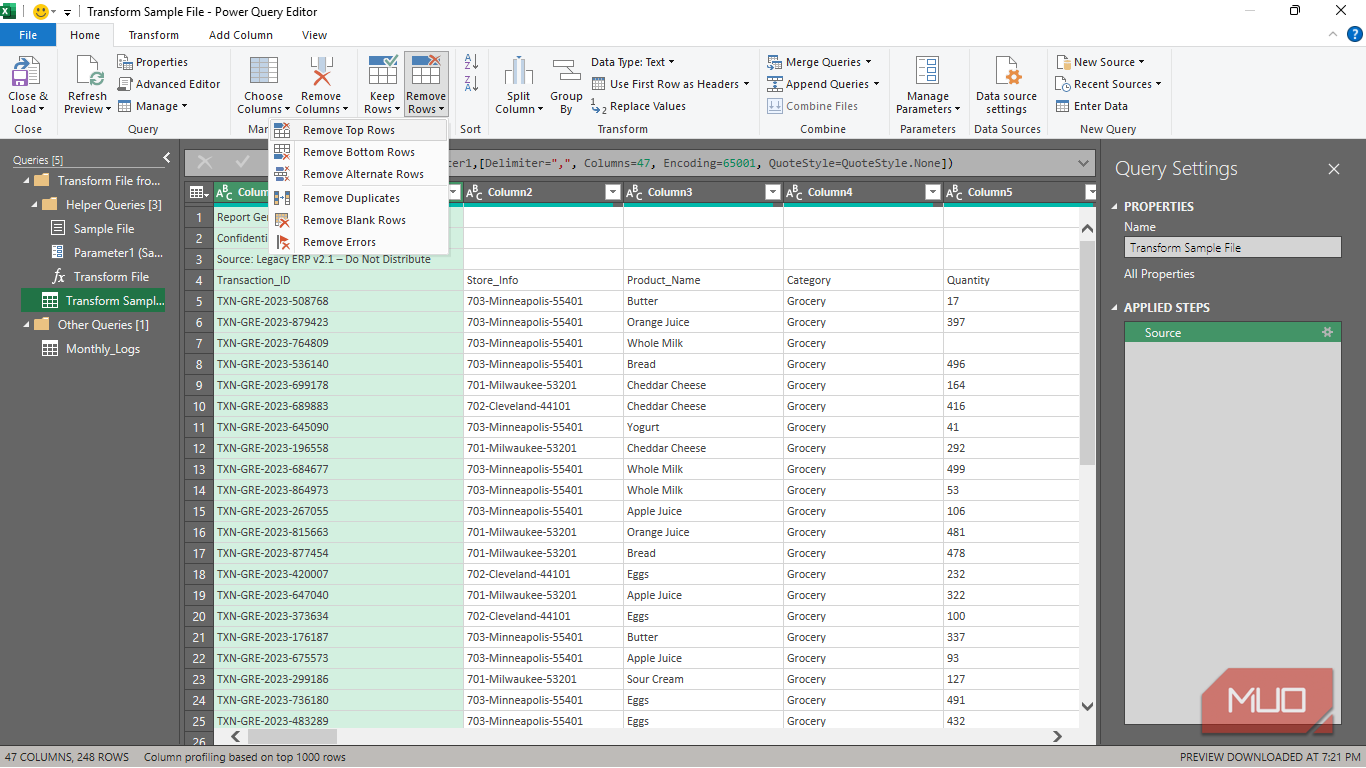This screenshot has height=768, width=1366.
Task: Open the Source step settings gear
Action: coord(1327,333)
